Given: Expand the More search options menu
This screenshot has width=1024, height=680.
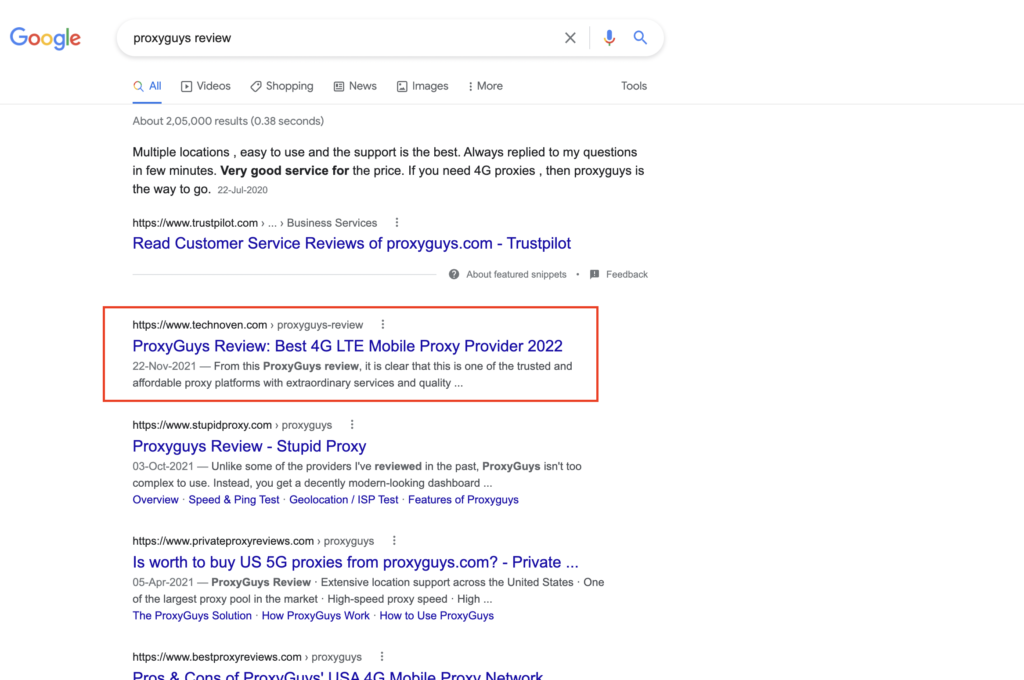Looking at the screenshot, I should [x=485, y=86].
